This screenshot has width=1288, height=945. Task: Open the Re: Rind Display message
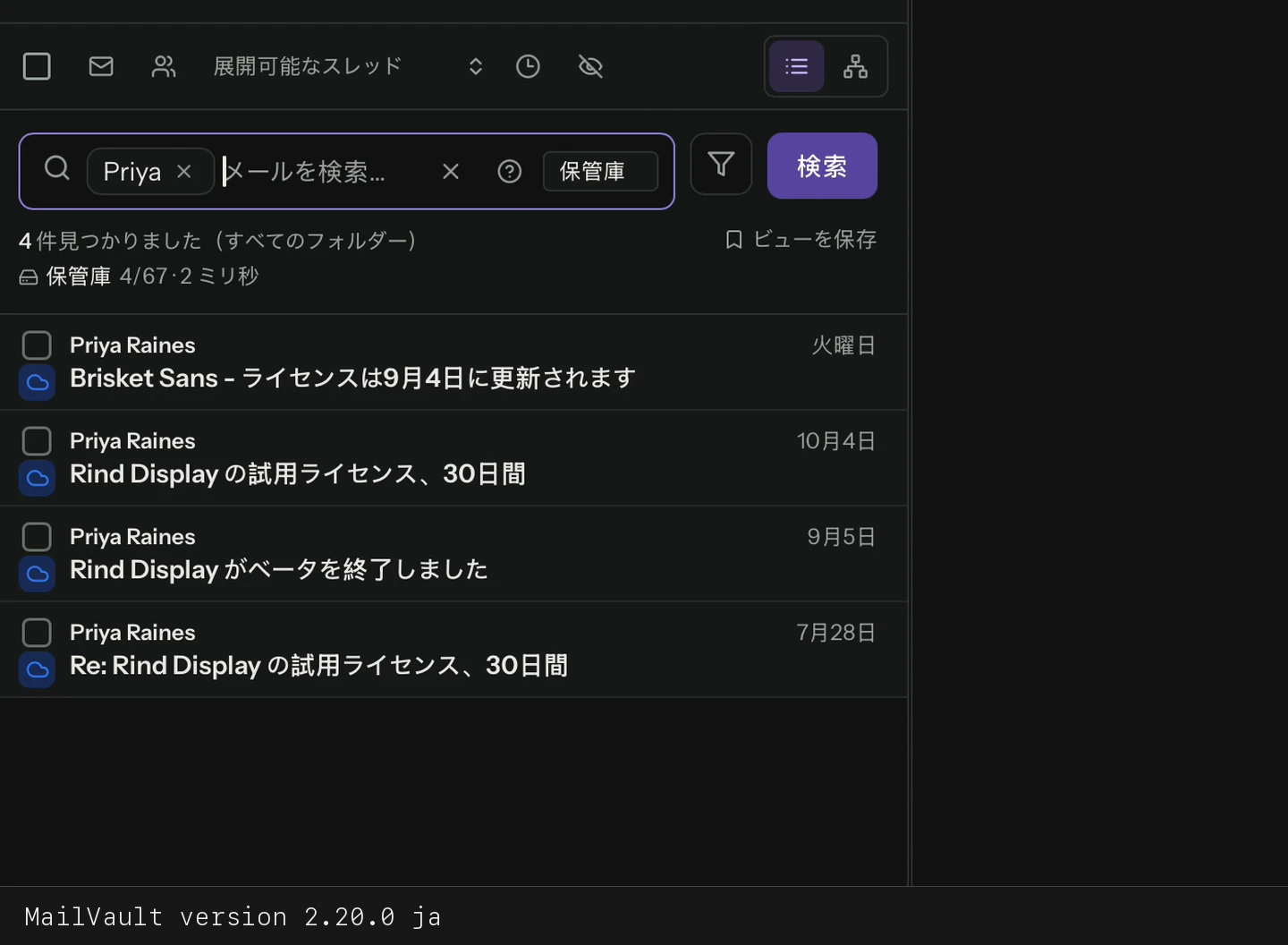tap(453, 650)
